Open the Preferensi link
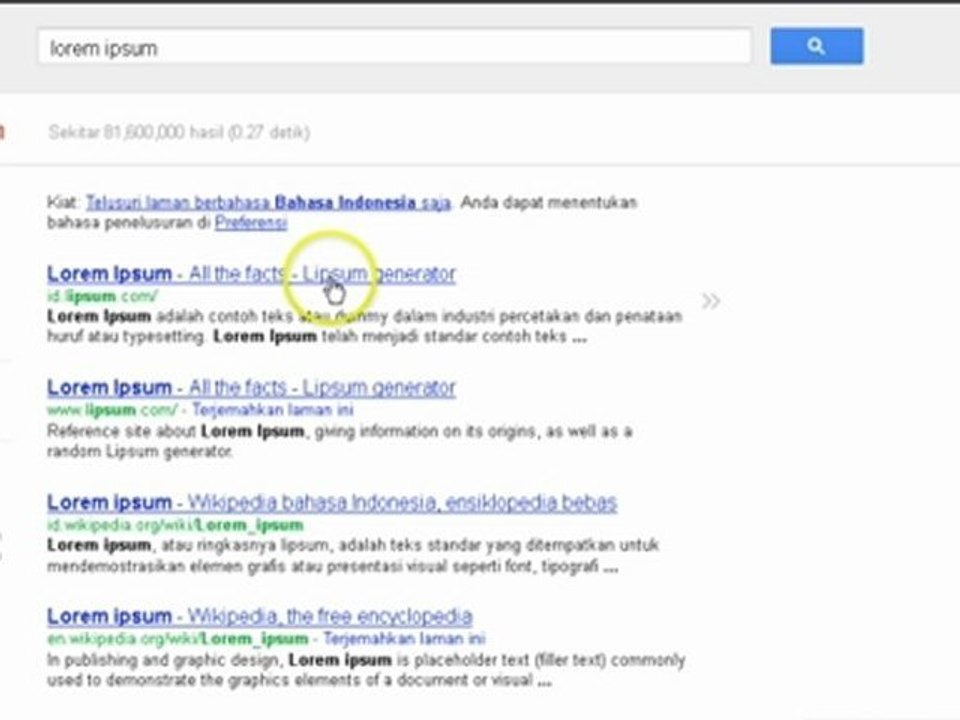The height and width of the screenshot is (720, 960). click(250, 222)
